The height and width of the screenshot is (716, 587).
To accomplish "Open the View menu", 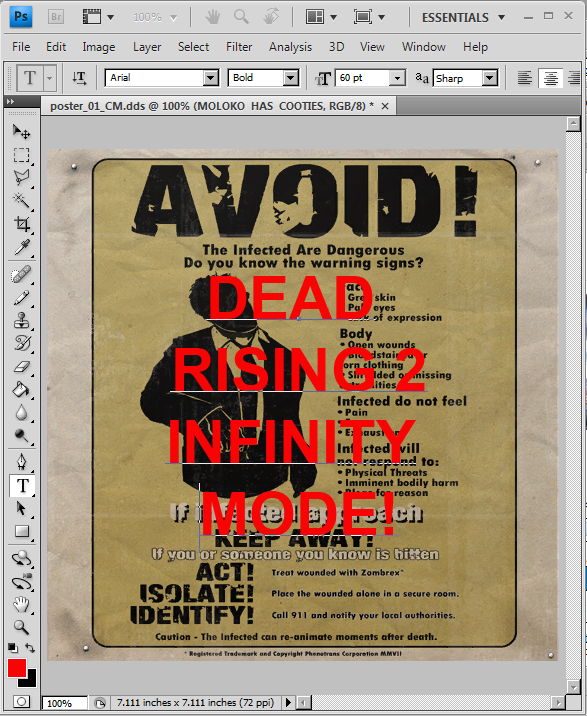I will point(372,47).
